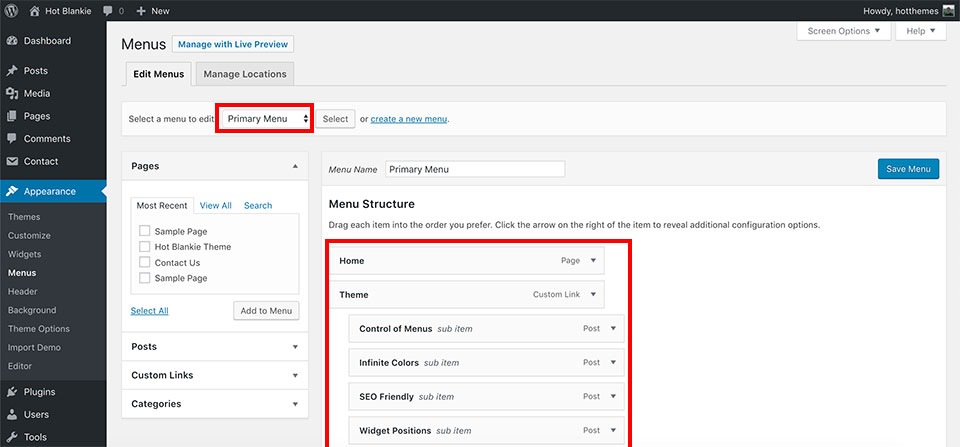Click the Media icon in sidebar
The image size is (960, 447).
tap(12, 93)
